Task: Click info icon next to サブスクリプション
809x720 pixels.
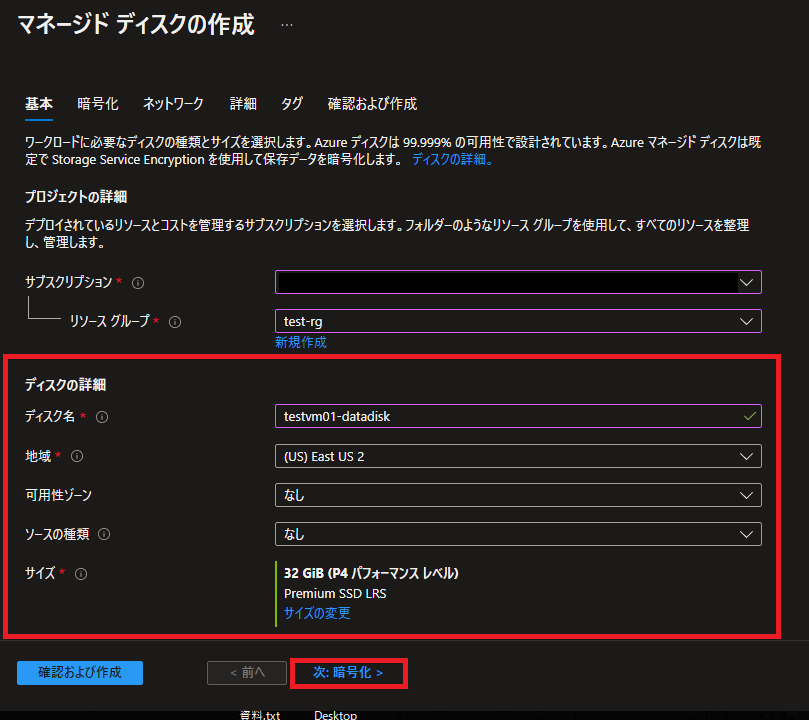Action: click(138, 283)
